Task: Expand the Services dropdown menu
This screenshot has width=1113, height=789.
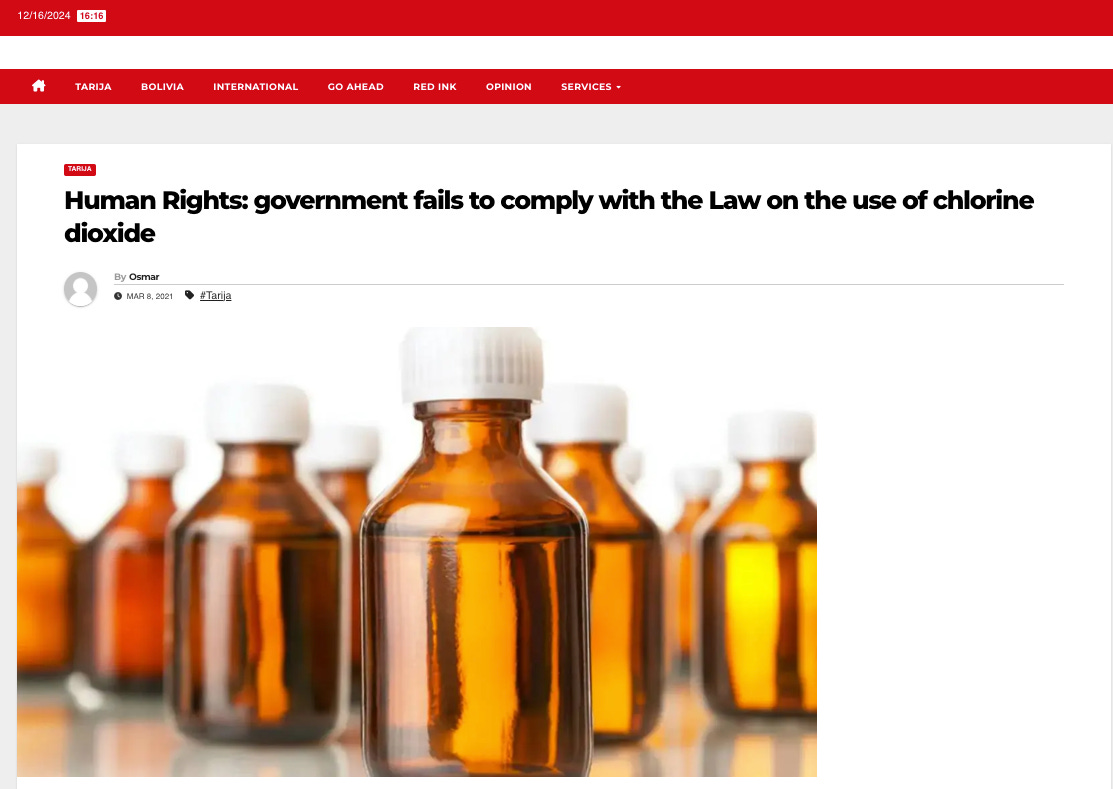Action: [x=591, y=87]
